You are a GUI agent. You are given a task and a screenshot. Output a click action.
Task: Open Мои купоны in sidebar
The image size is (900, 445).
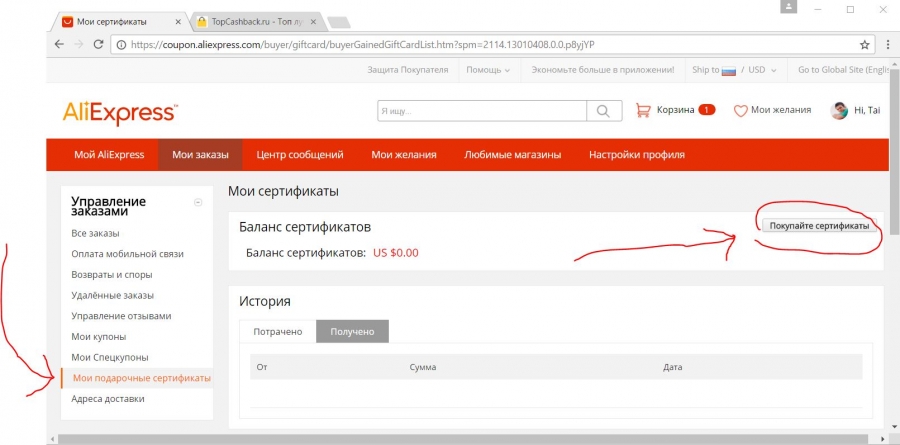click(99, 336)
